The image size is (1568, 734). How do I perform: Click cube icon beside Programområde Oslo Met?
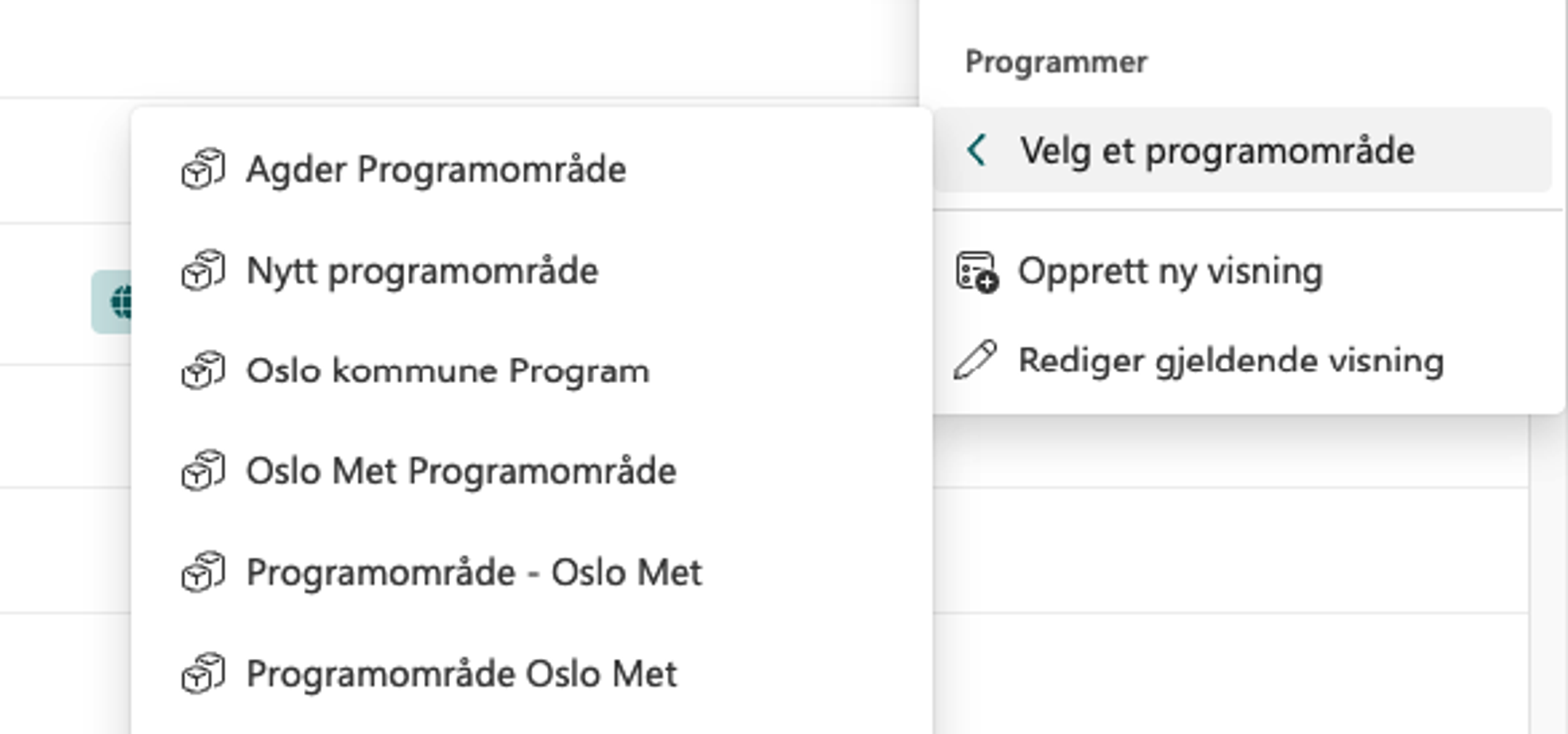(203, 673)
